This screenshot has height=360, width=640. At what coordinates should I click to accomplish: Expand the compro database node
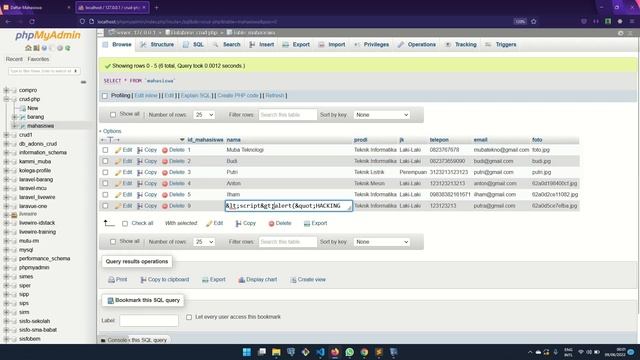(x=6, y=90)
